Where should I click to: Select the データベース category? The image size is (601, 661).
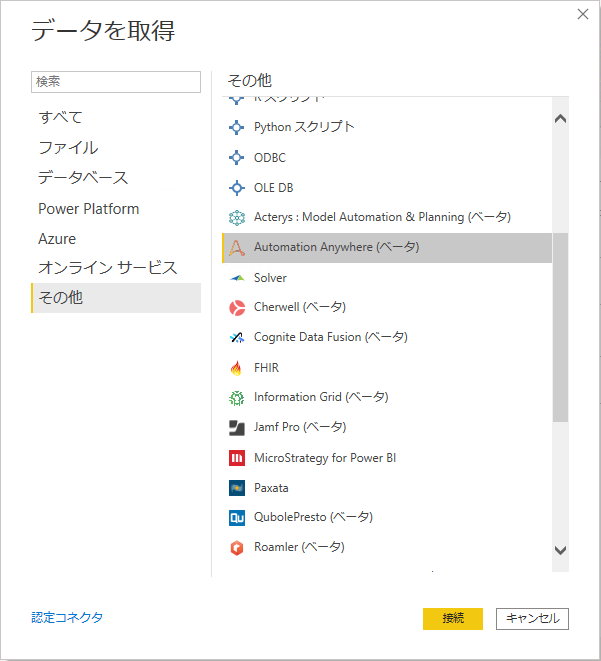(116, 177)
